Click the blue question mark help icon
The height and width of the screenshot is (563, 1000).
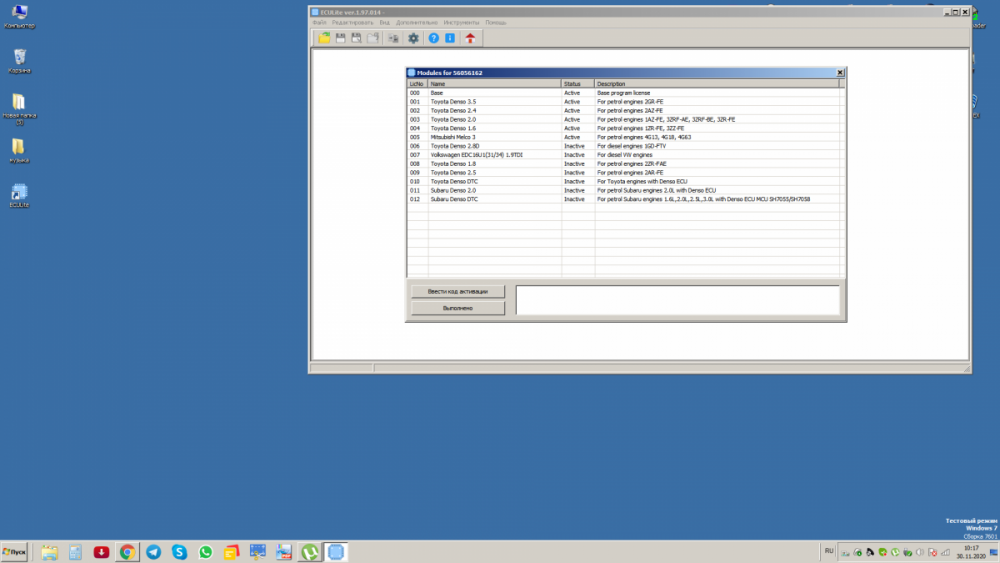tap(434, 38)
